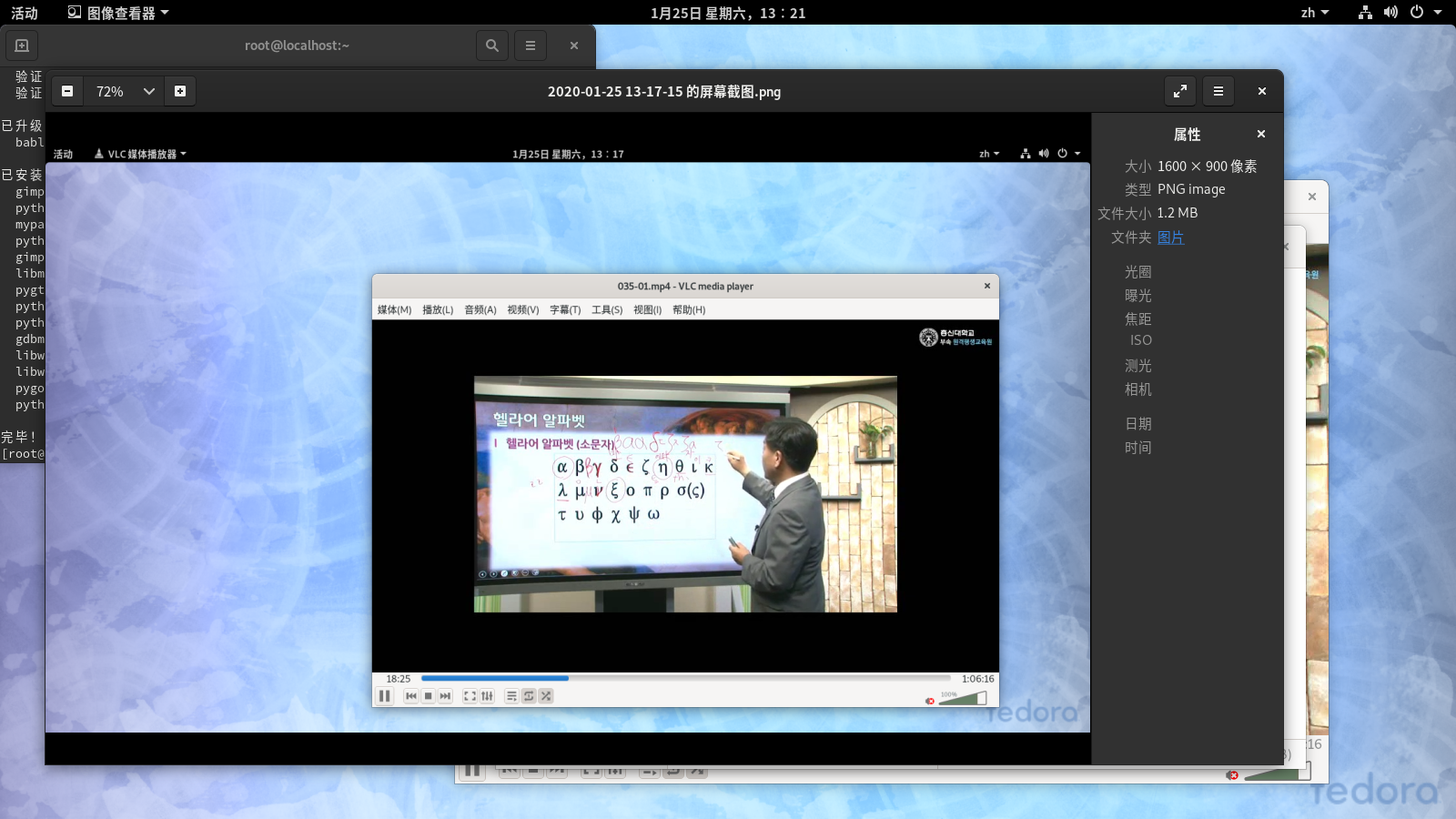Open the terminal hamburger menu
The height and width of the screenshot is (819, 1456).
[530, 45]
